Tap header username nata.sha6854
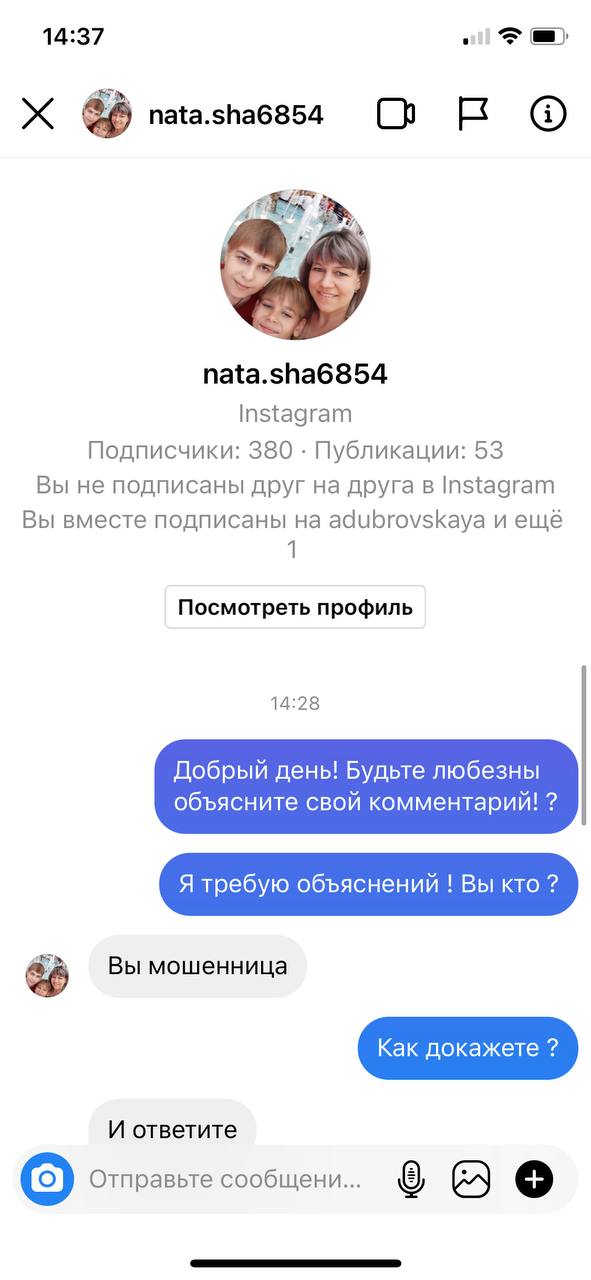The image size is (591, 1280). [x=236, y=114]
